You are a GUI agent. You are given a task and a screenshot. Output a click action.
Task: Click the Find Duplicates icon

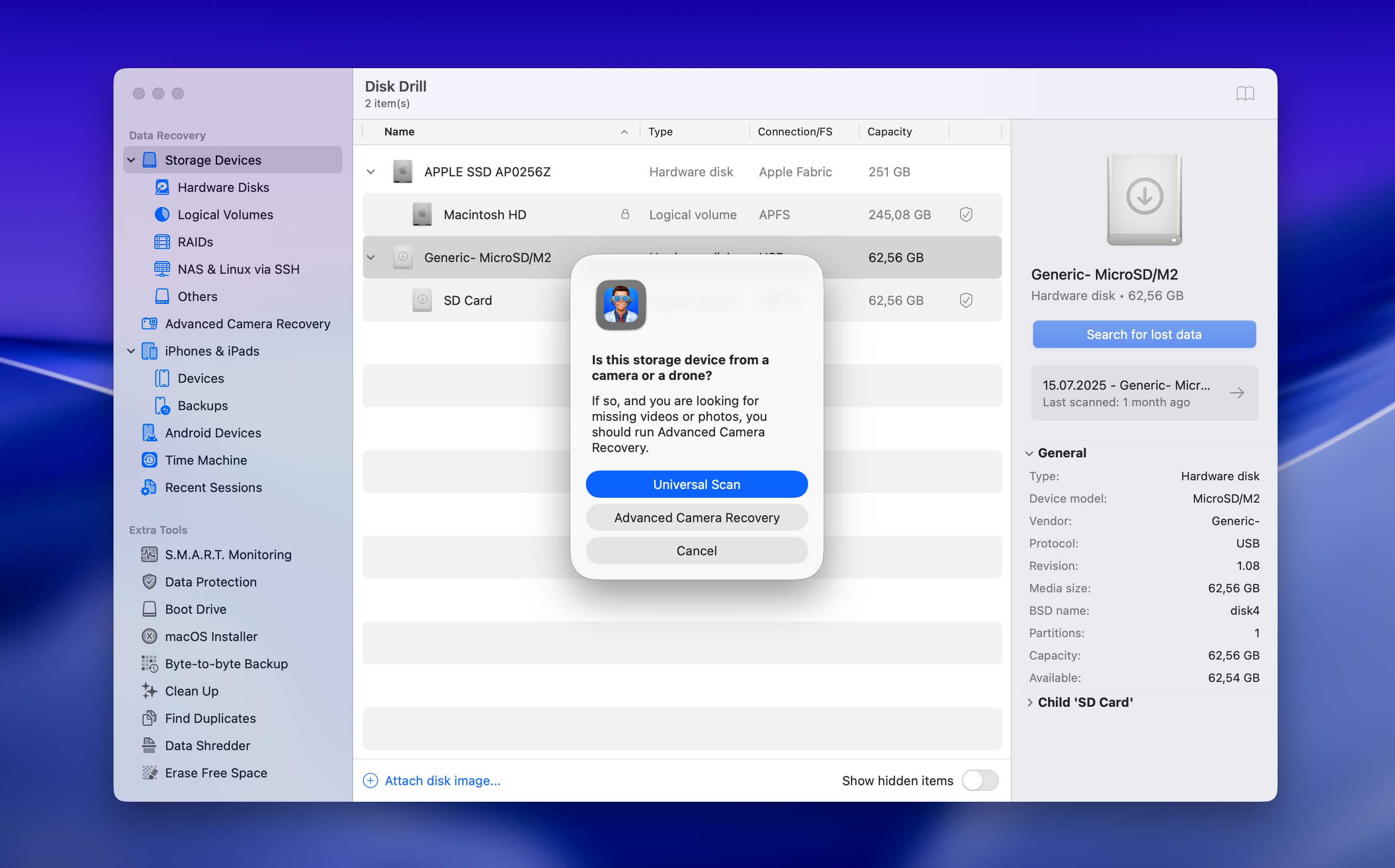(149, 717)
